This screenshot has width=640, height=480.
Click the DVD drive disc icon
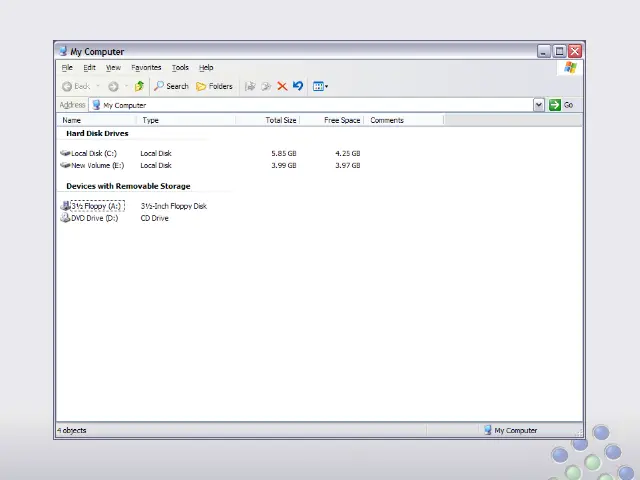65,218
